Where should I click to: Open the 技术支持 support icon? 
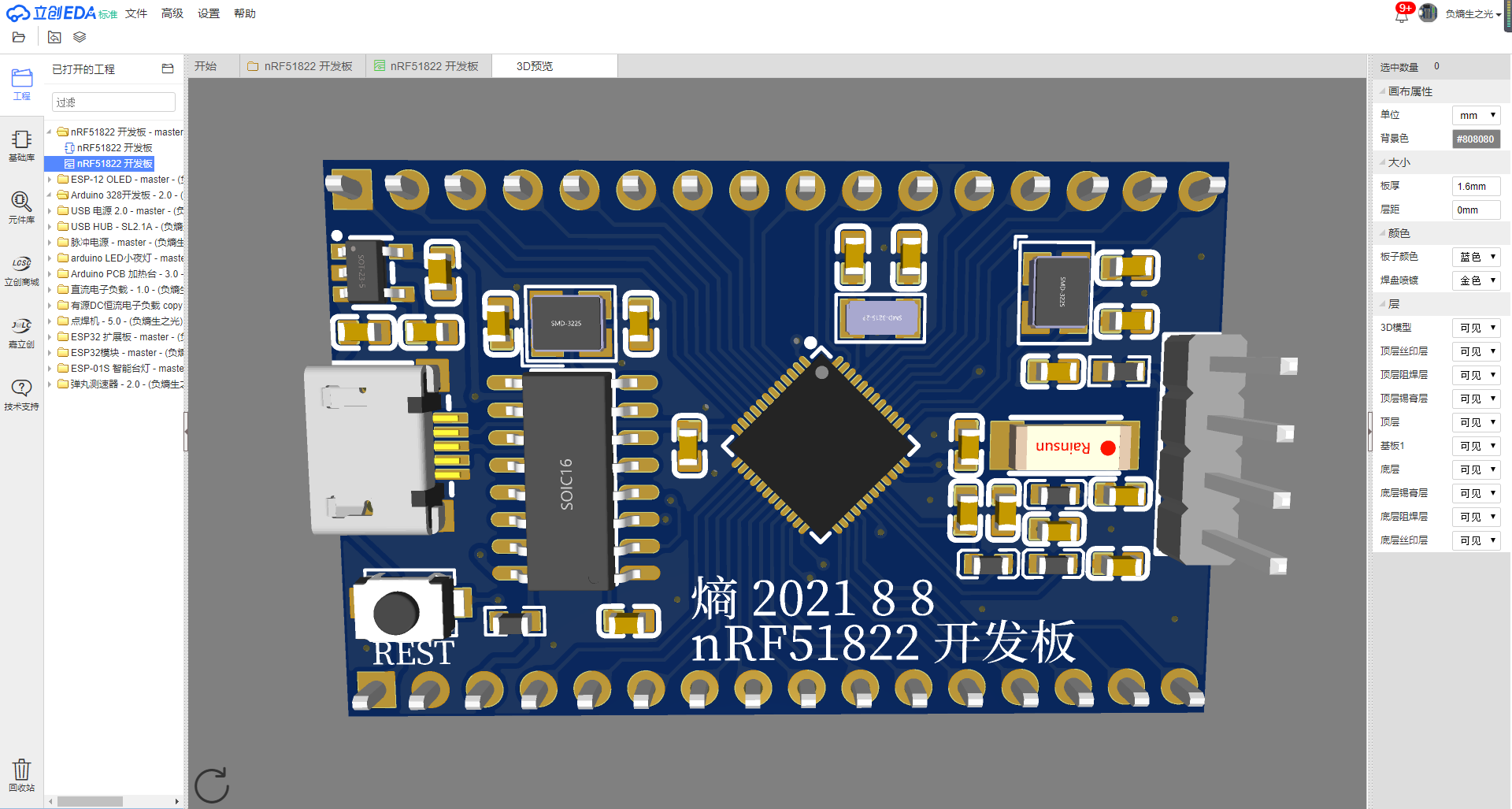pos(21,395)
